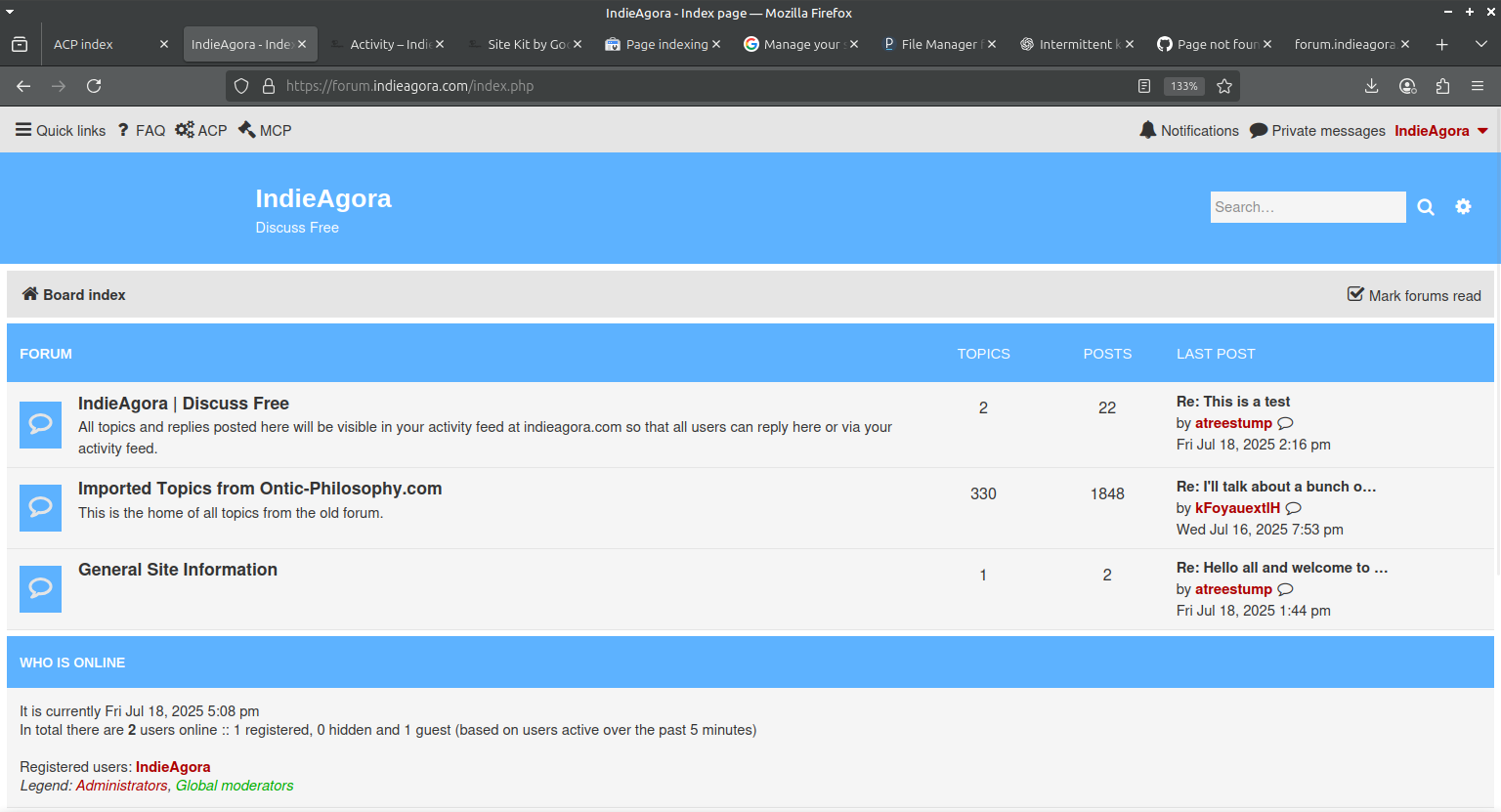Viewport: 1501px width, 812px height.
Task: Click Administrators legend link
Action: click(122, 786)
